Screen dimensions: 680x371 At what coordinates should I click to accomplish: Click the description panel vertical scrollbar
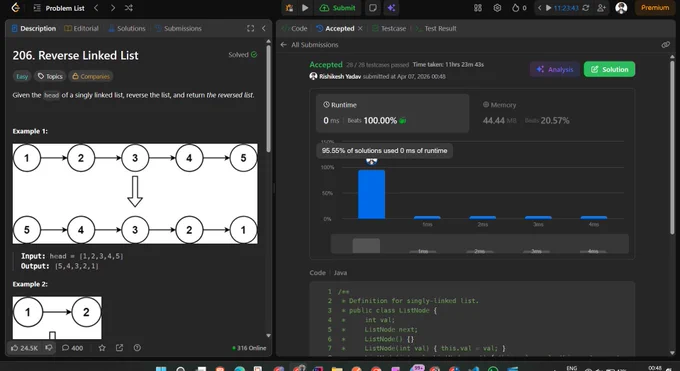pyautogui.click(x=268, y=98)
